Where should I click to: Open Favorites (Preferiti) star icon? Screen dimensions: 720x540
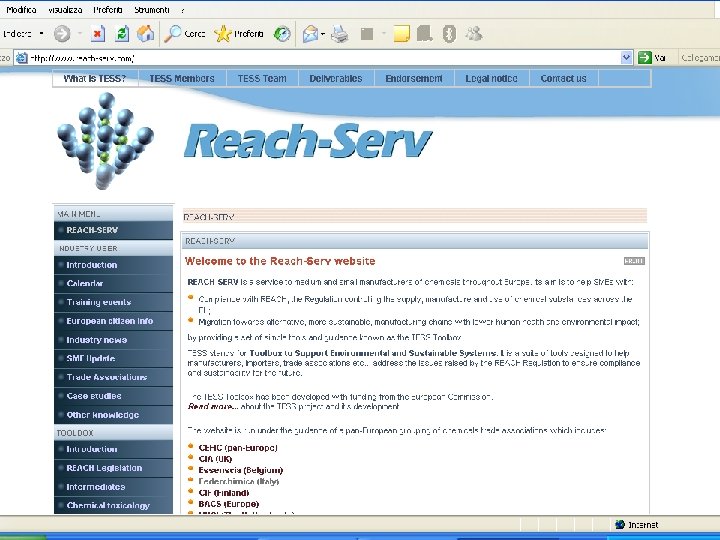(x=223, y=34)
